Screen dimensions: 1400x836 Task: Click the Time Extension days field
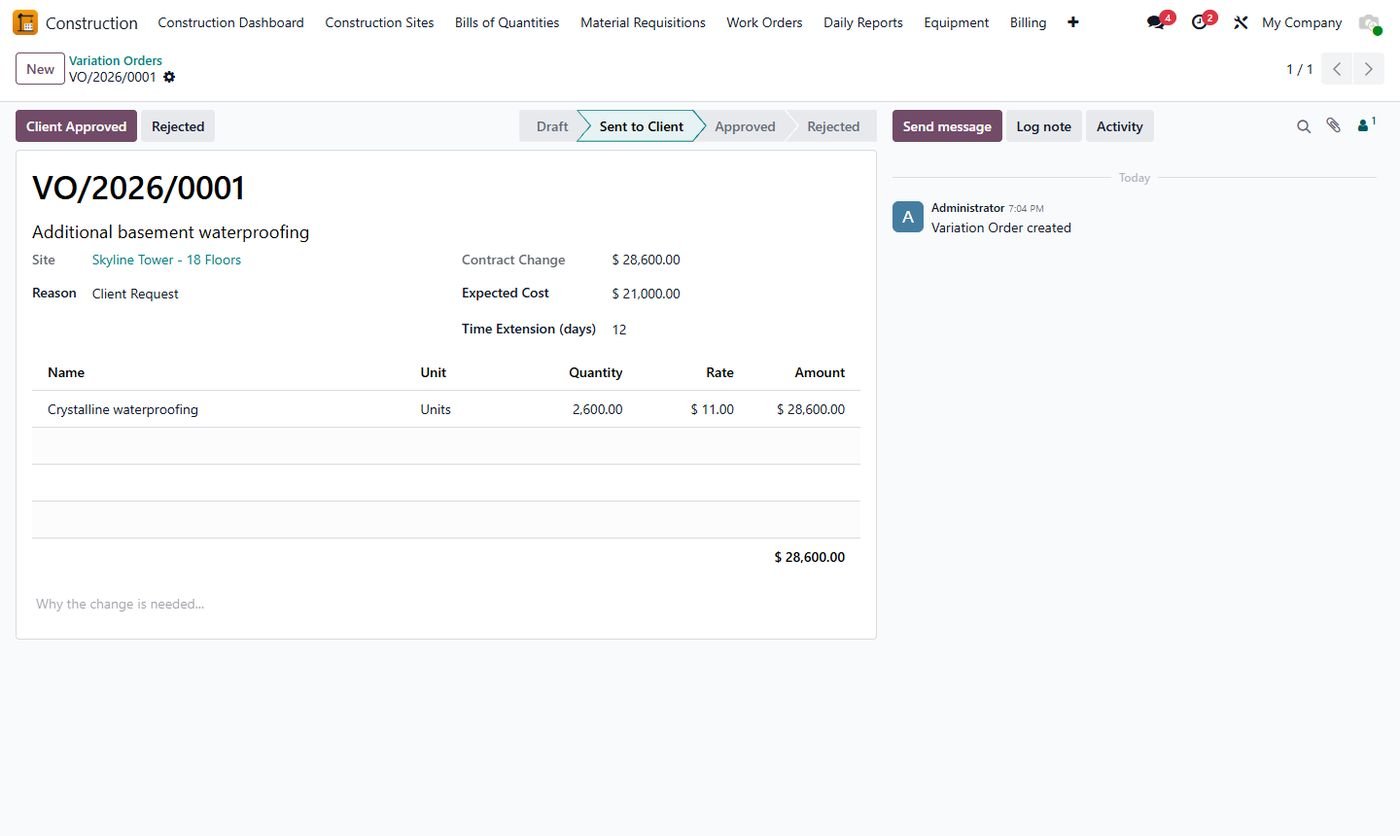(x=619, y=329)
